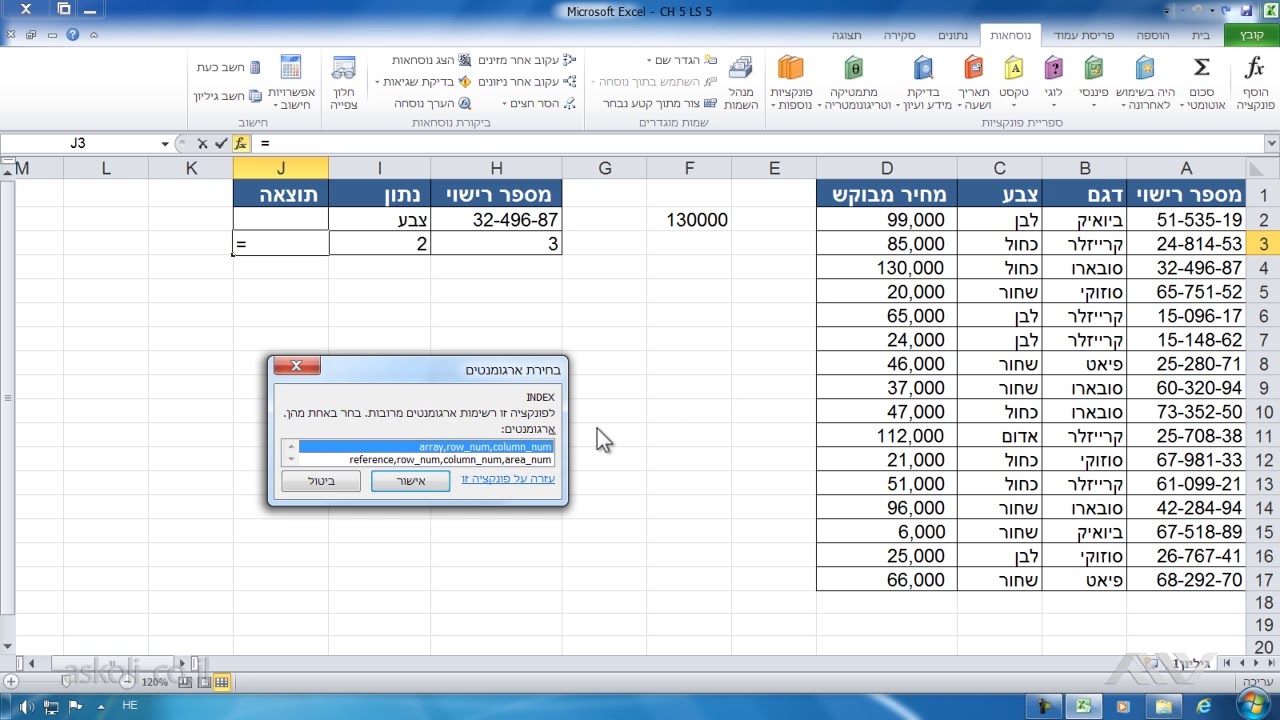Open the Financial (פיננסי) functions book
This screenshot has height=720, width=1280.
point(1096,82)
